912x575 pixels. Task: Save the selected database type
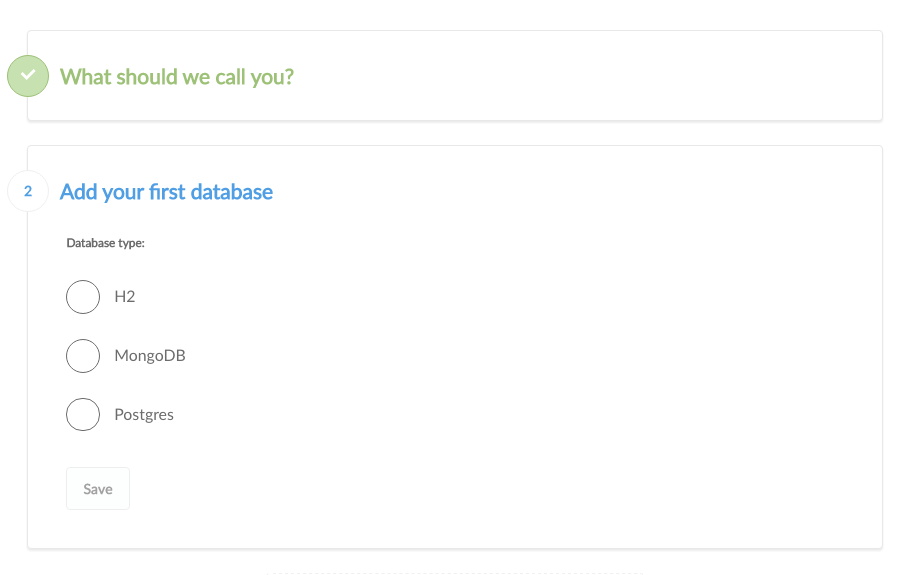pyautogui.click(x=98, y=489)
